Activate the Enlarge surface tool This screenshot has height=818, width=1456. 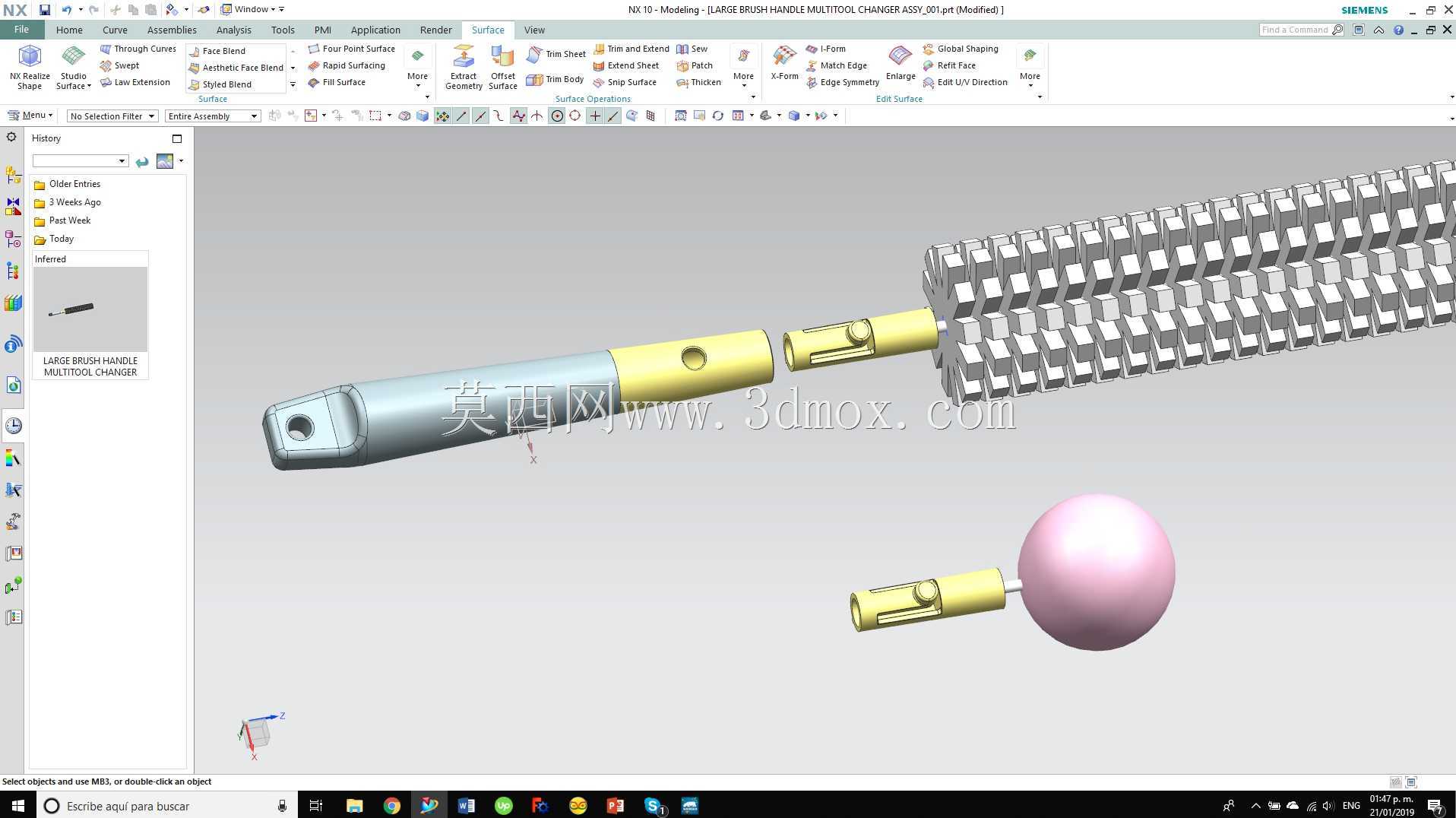[x=901, y=62]
